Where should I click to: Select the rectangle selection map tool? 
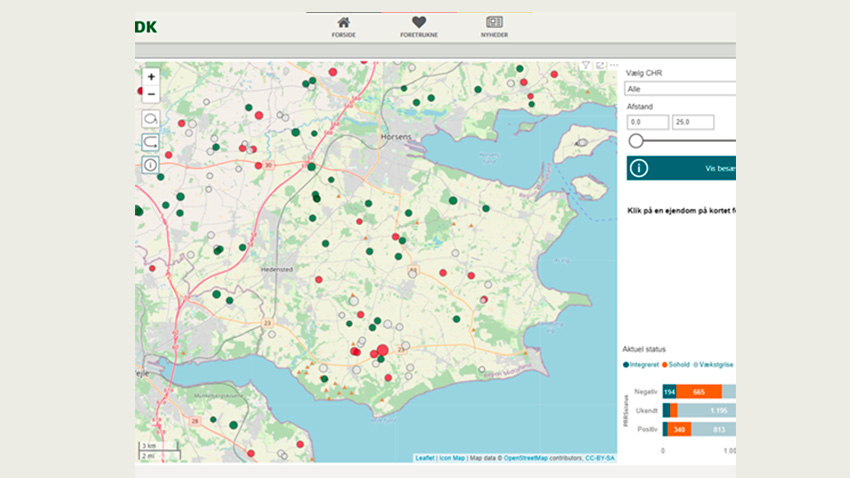[151, 142]
